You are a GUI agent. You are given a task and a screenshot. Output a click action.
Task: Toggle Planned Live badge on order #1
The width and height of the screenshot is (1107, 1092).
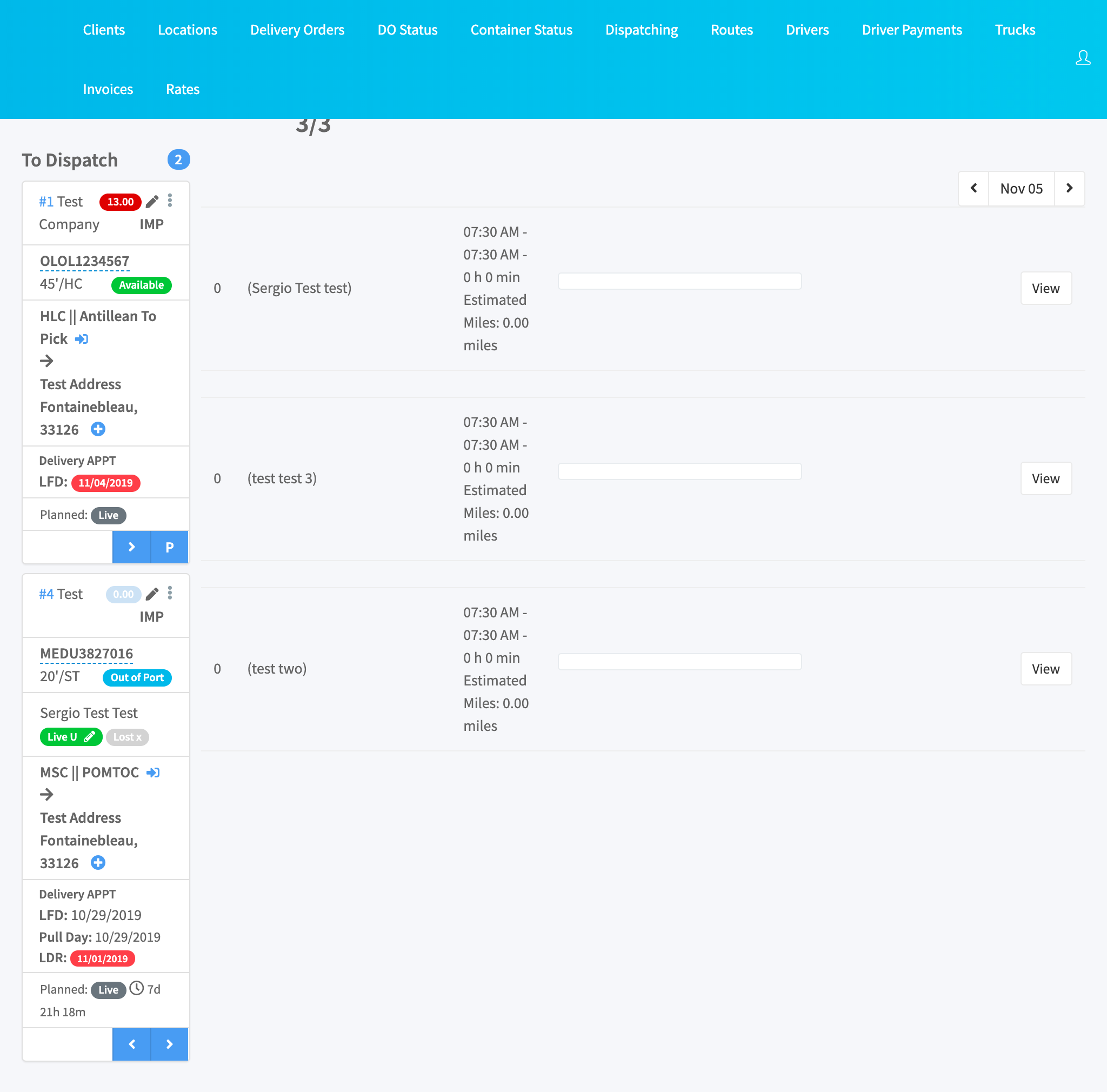(x=108, y=515)
